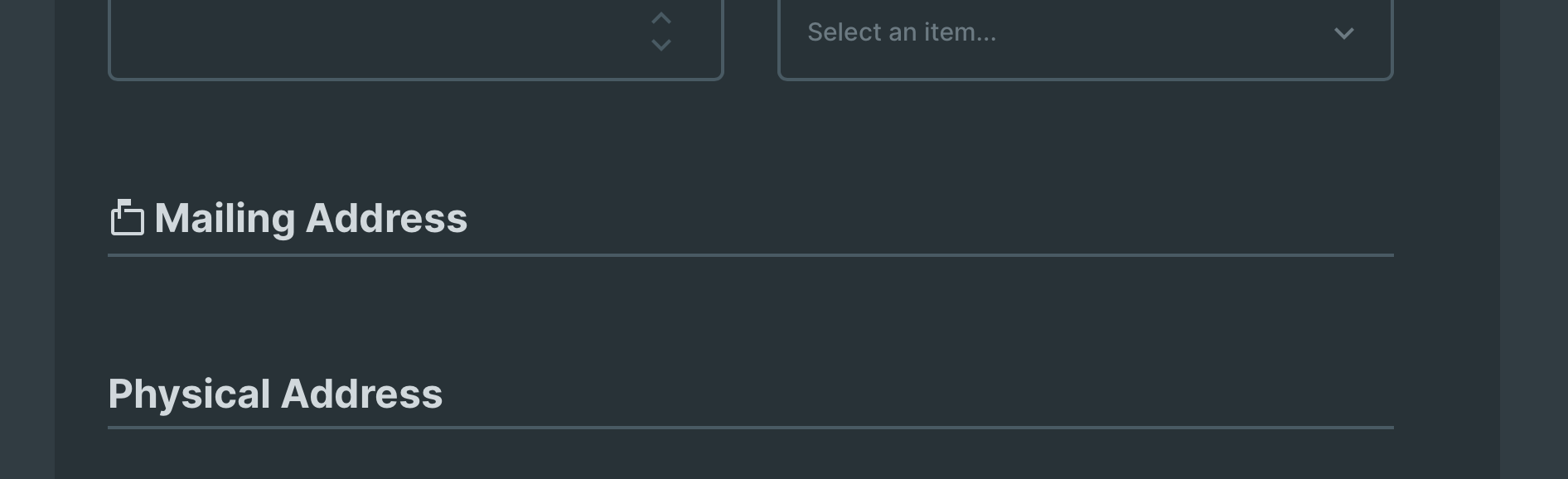This screenshot has width=1568, height=479.
Task: Click the upward stepper chevron icon
Action: [661, 18]
